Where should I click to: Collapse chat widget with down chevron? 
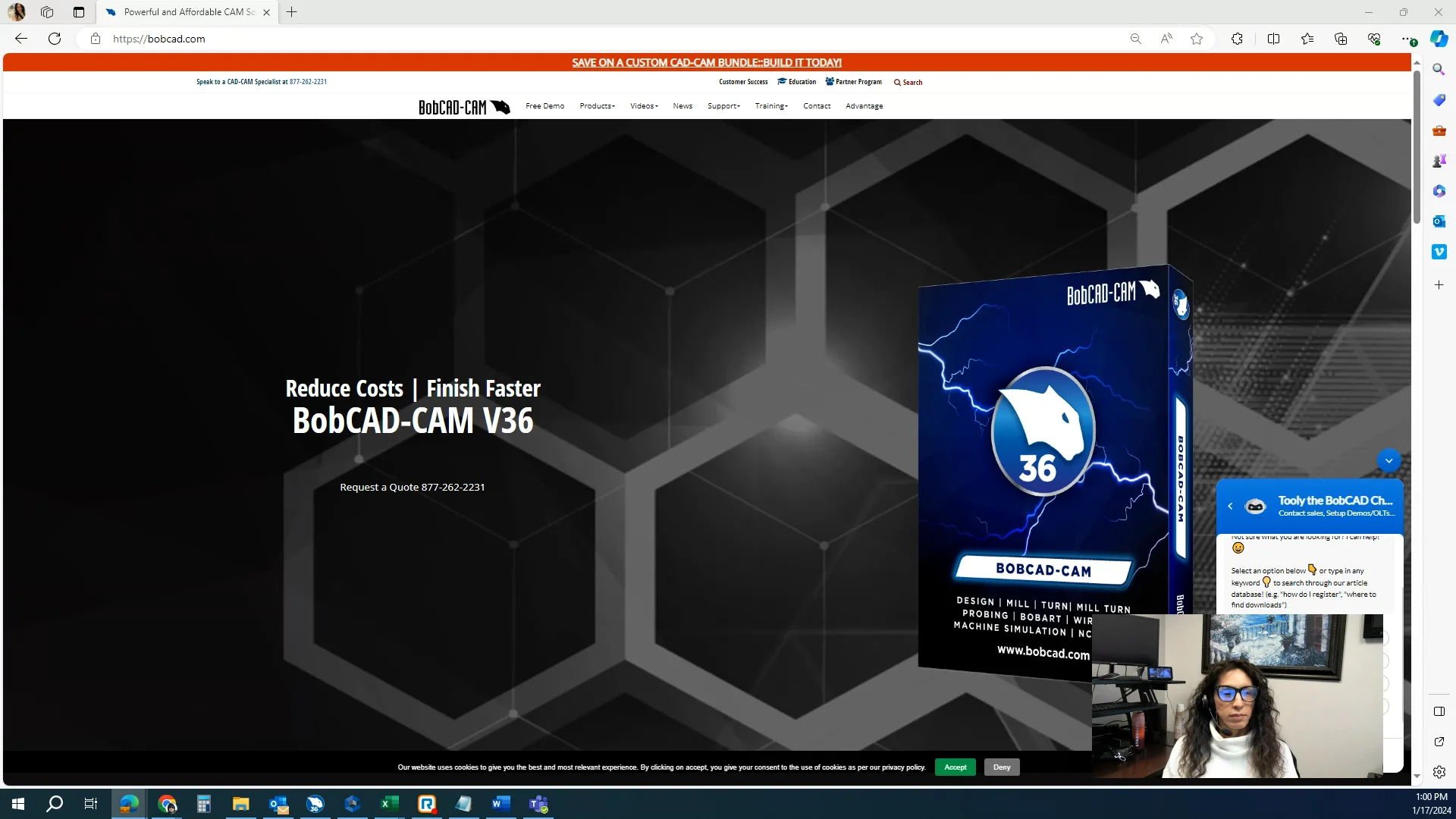click(x=1389, y=460)
